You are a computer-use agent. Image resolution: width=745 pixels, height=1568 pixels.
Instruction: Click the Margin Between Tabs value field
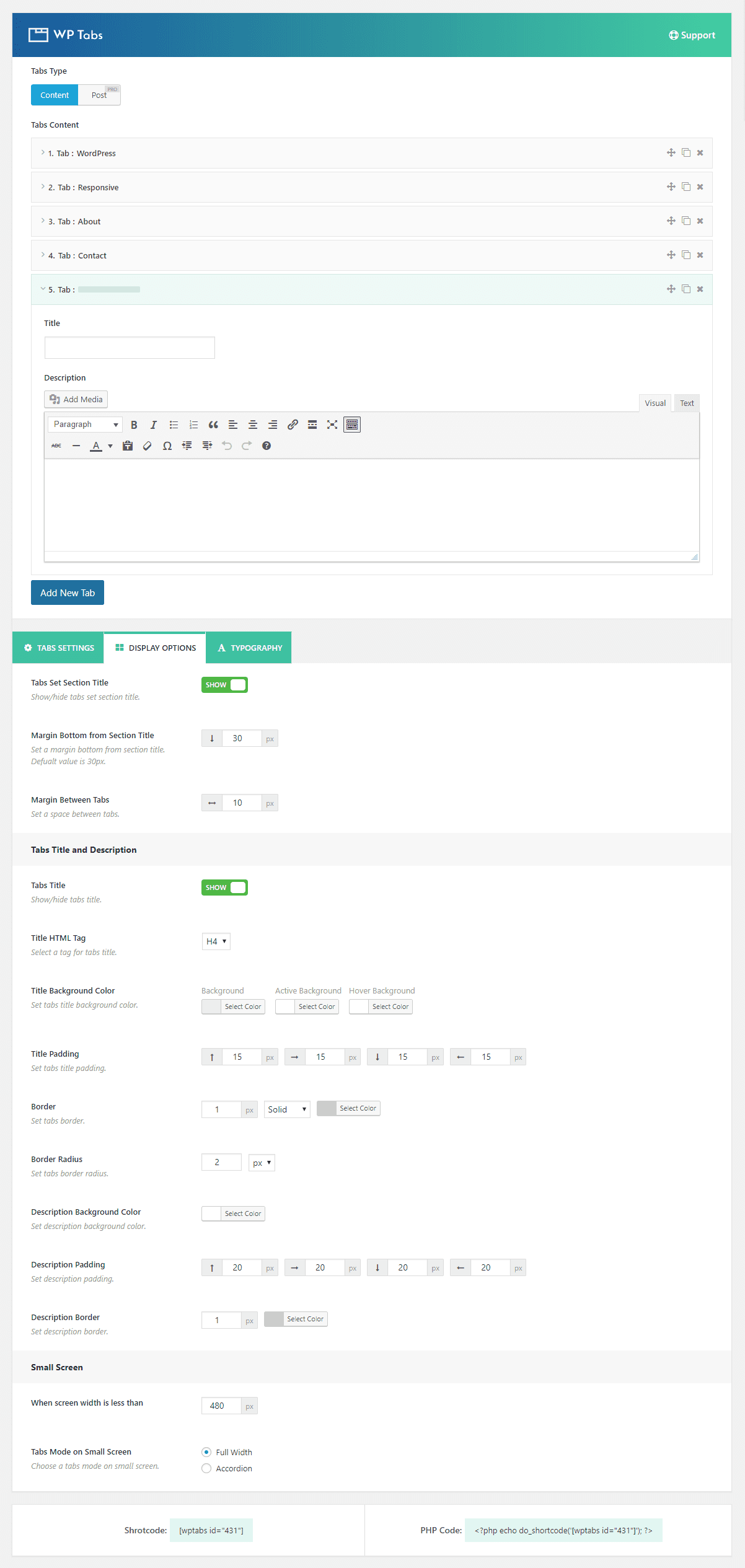(242, 803)
